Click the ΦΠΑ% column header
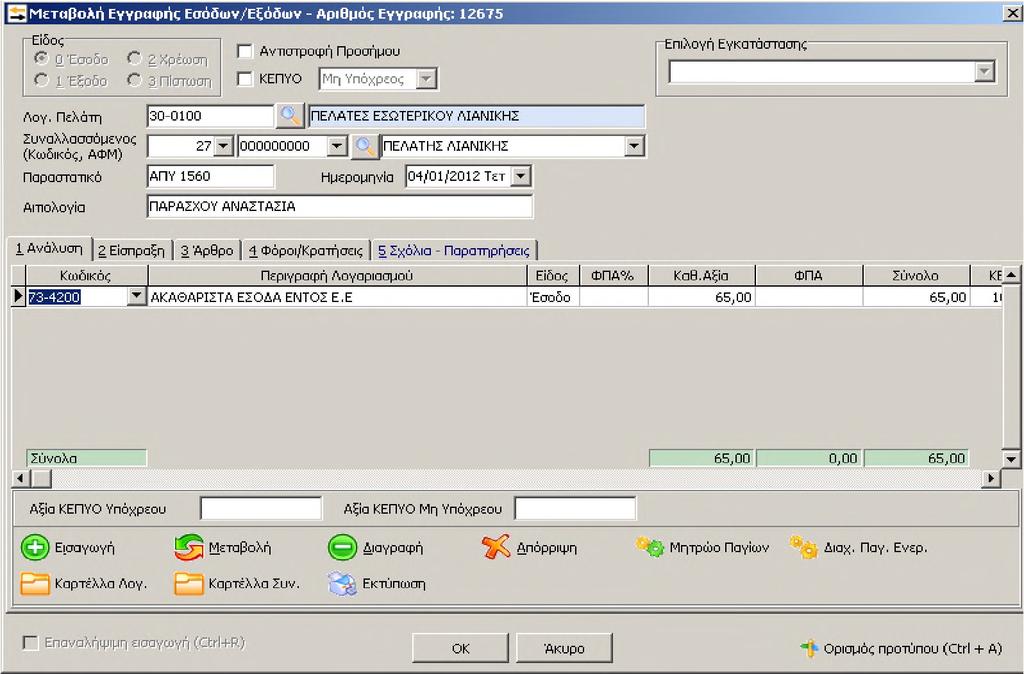The width and height of the screenshot is (1024, 674). tap(613, 276)
